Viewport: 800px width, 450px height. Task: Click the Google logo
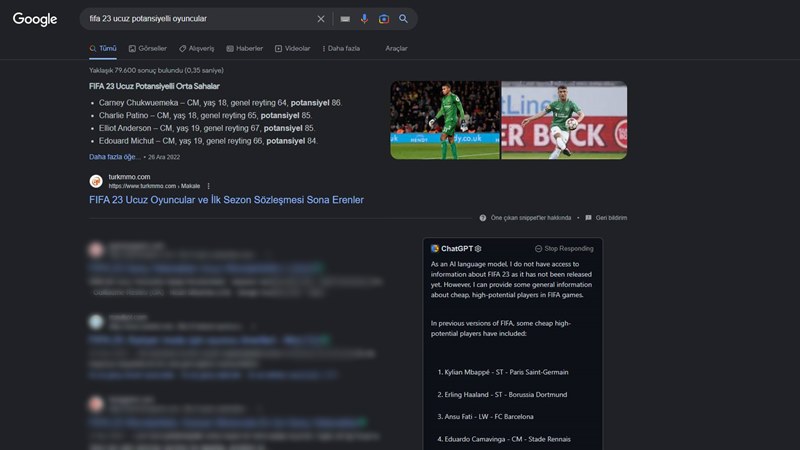point(35,19)
